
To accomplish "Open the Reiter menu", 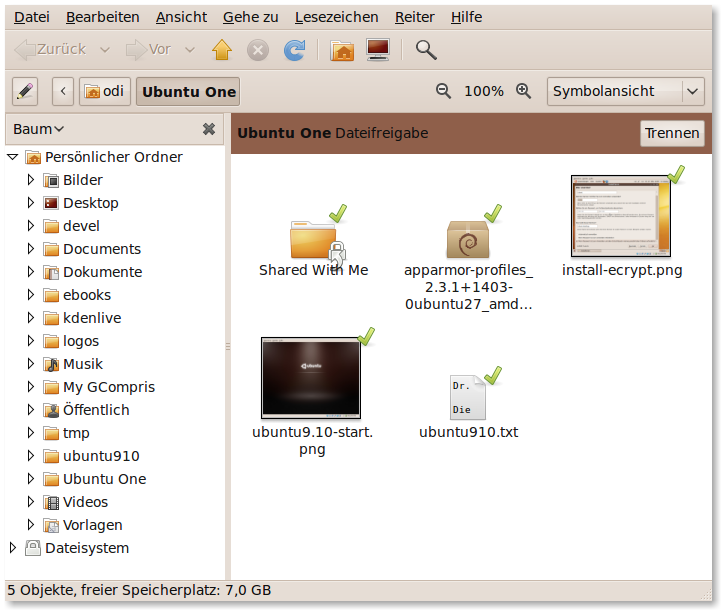I will tap(414, 17).
